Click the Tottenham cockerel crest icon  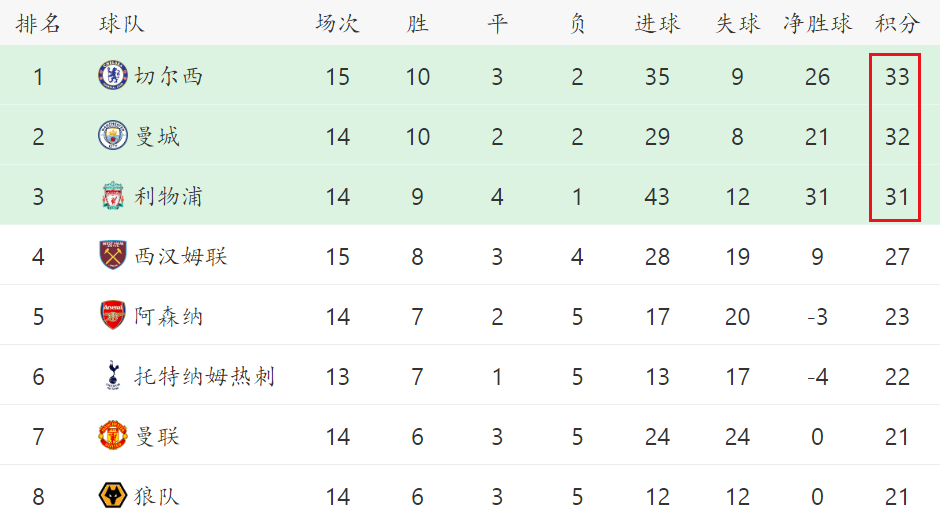point(113,375)
